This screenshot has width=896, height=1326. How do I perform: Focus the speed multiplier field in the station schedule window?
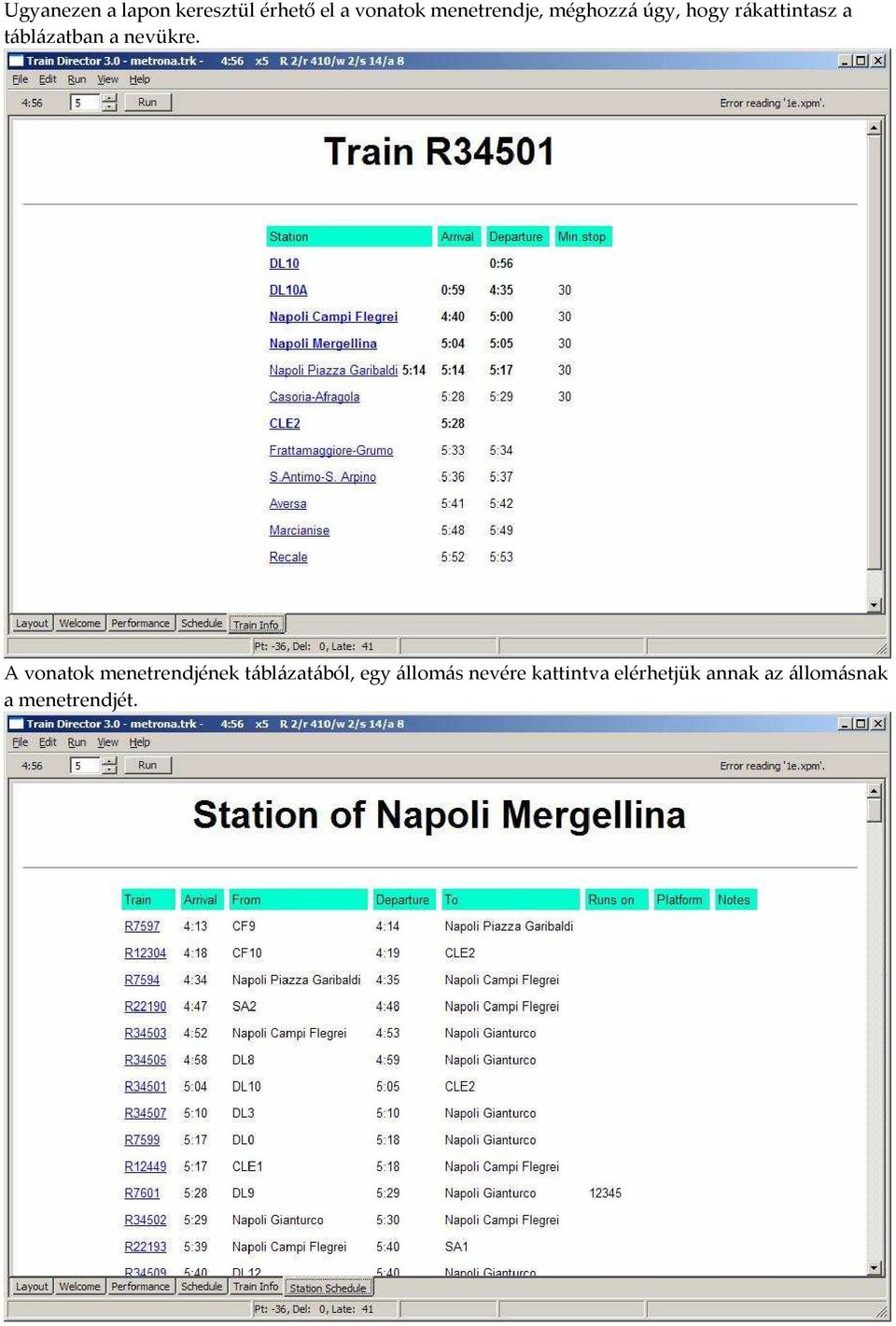(x=86, y=766)
